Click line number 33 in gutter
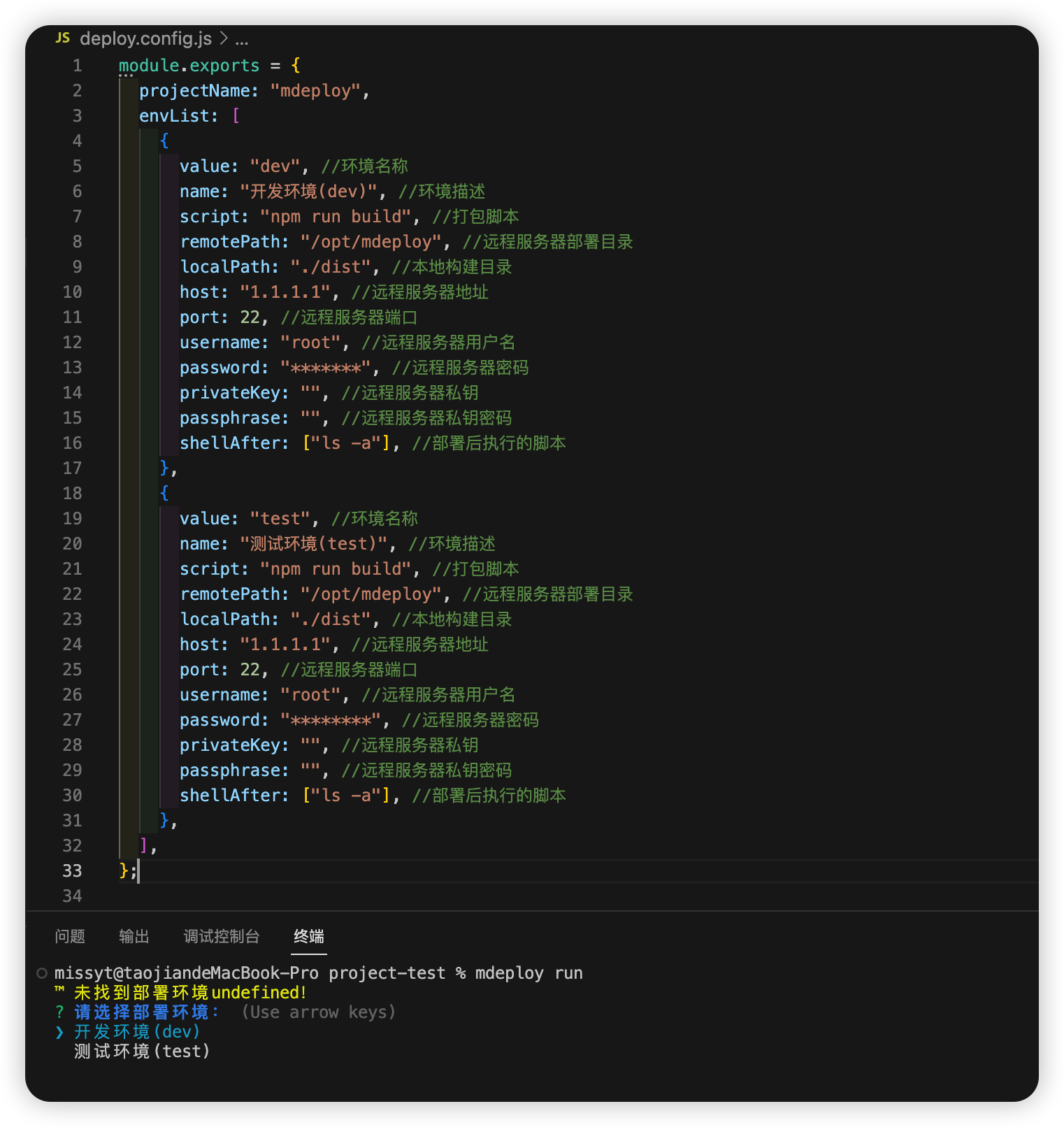Screen dimensions: 1064x1127 click(72, 871)
